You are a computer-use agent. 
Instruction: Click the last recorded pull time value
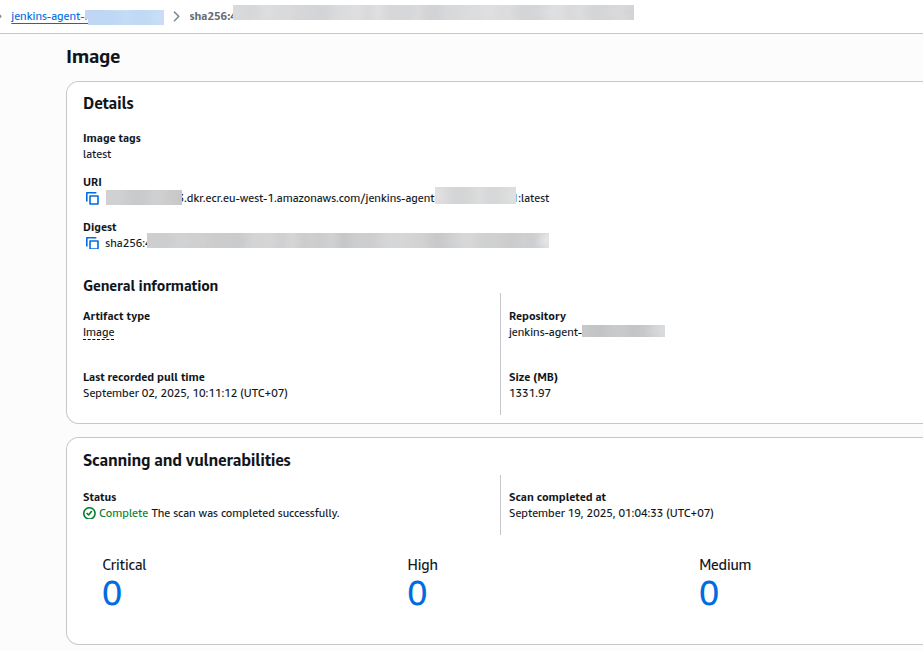(x=185, y=393)
